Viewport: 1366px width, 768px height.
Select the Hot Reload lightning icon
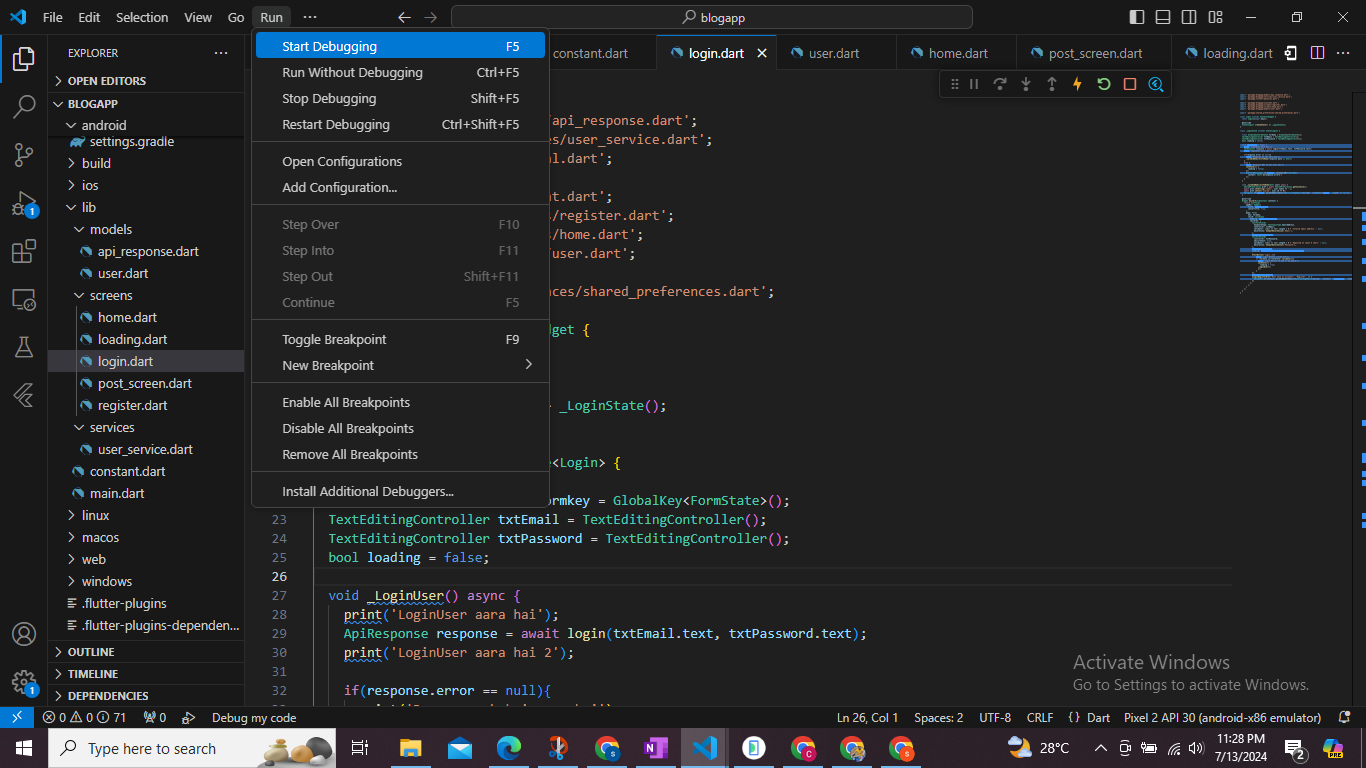[1077, 84]
